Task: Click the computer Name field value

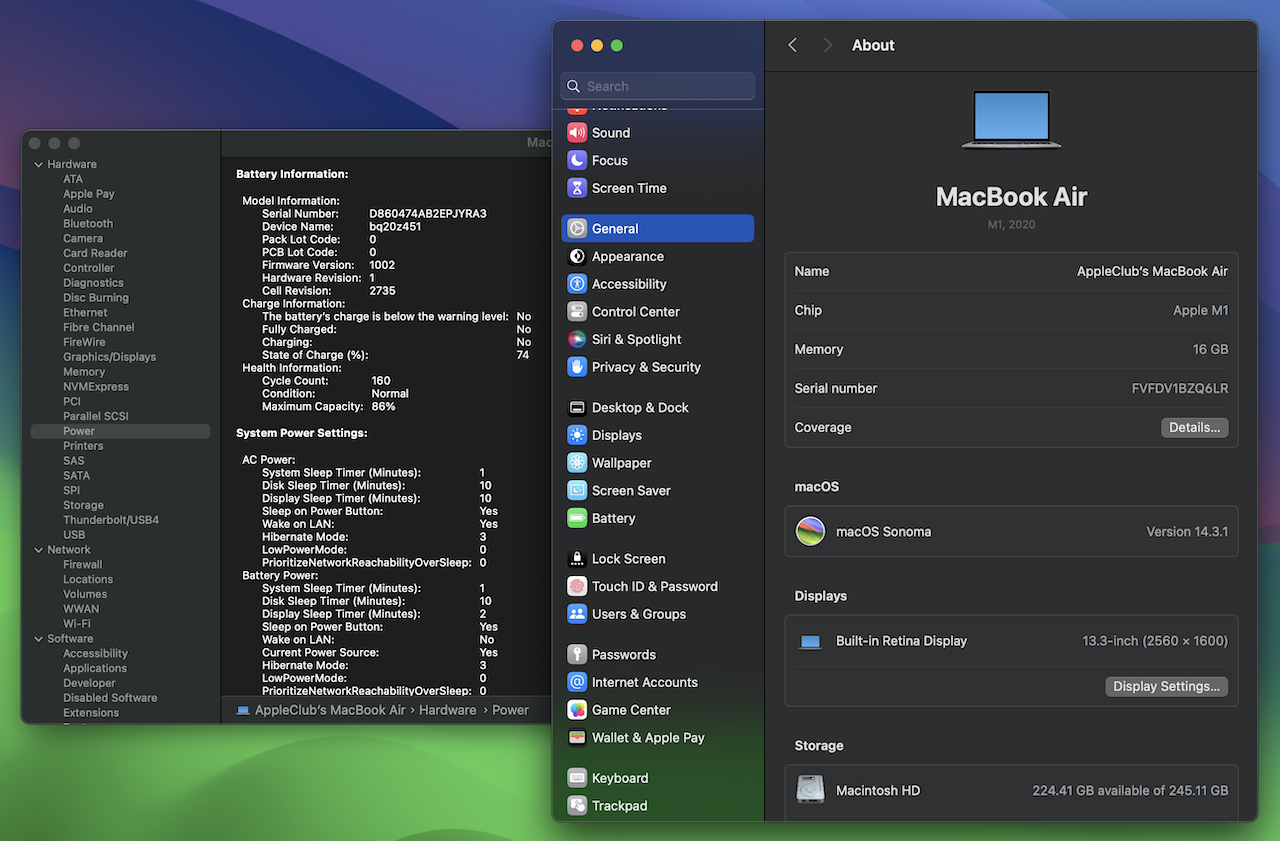Action: 1152,271
